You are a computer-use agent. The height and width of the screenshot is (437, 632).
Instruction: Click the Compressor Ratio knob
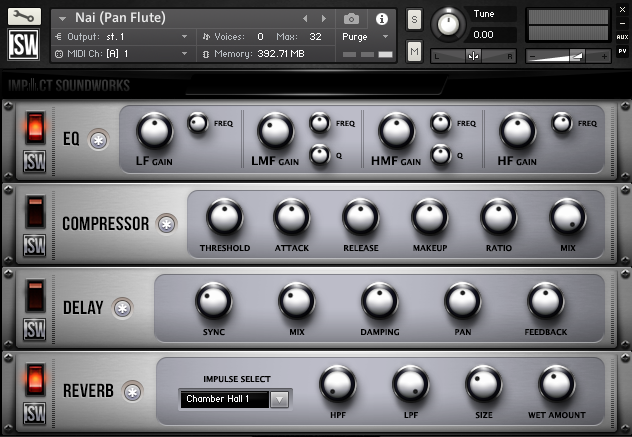pos(499,217)
